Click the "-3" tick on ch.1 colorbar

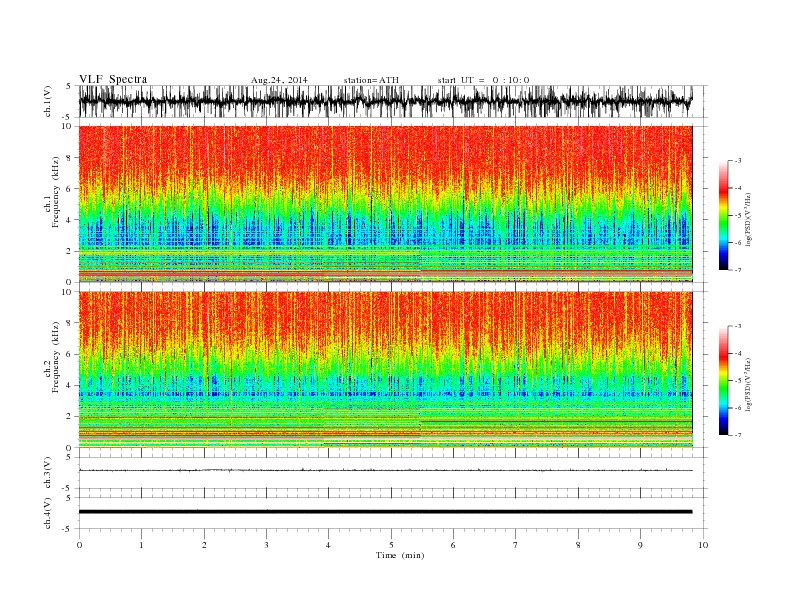tap(738, 161)
